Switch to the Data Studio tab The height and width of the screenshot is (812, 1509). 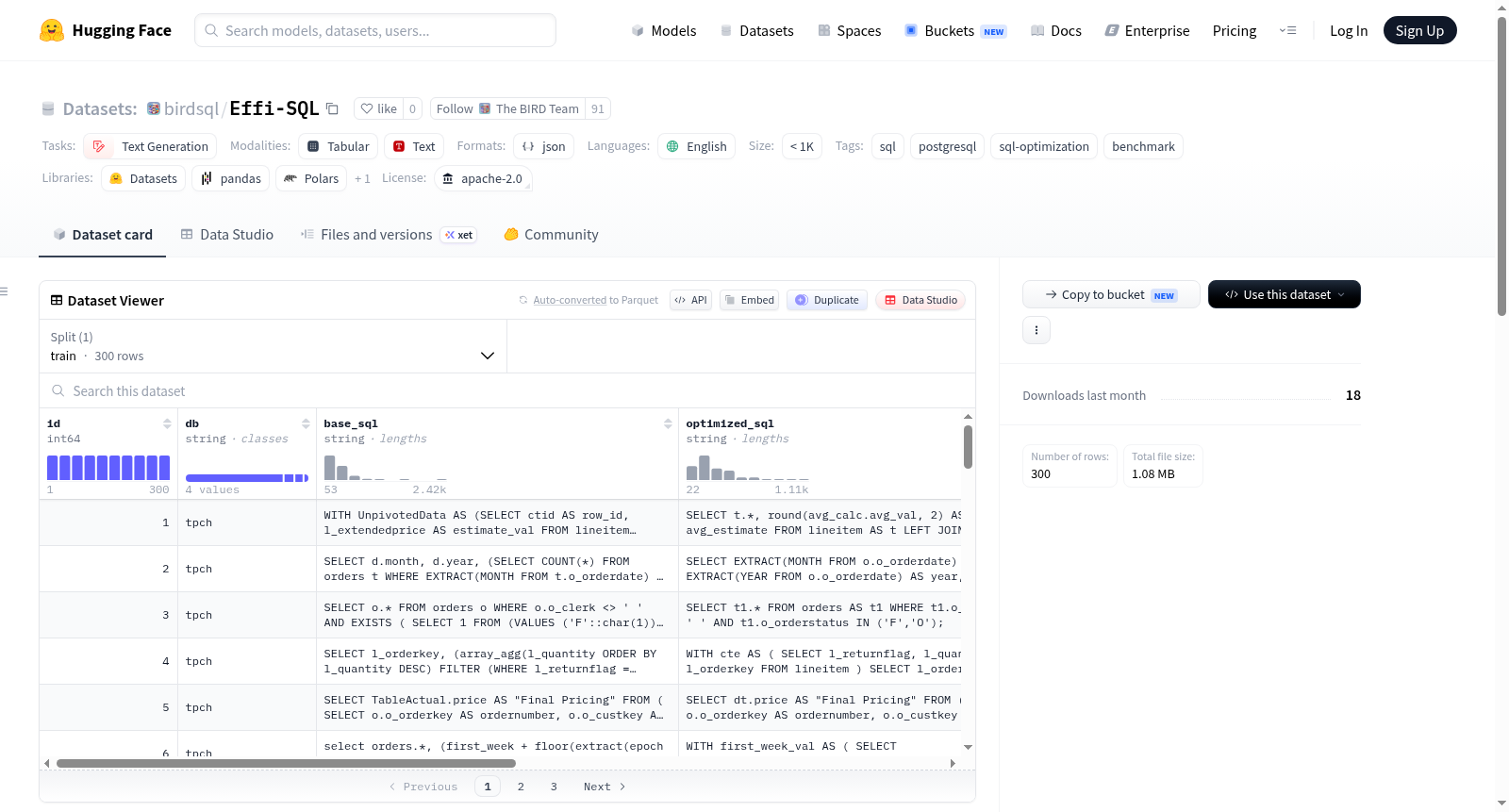(x=226, y=235)
